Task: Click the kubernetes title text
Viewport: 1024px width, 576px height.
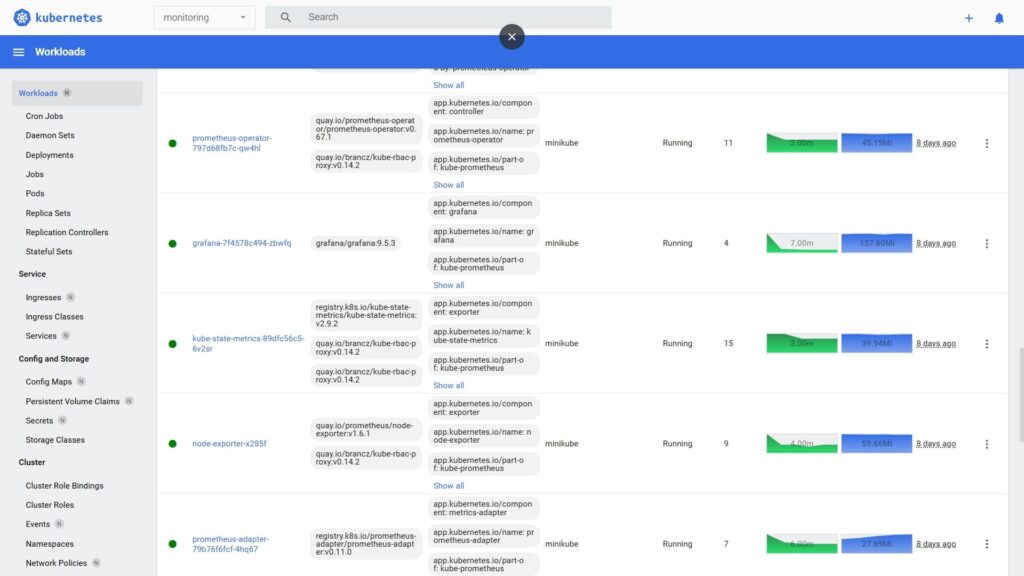Action: click(x=69, y=18)
